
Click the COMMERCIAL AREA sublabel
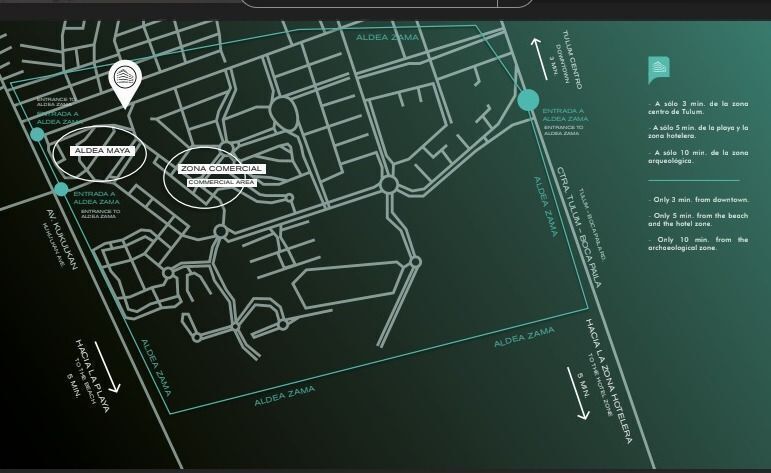click(222, 182)
